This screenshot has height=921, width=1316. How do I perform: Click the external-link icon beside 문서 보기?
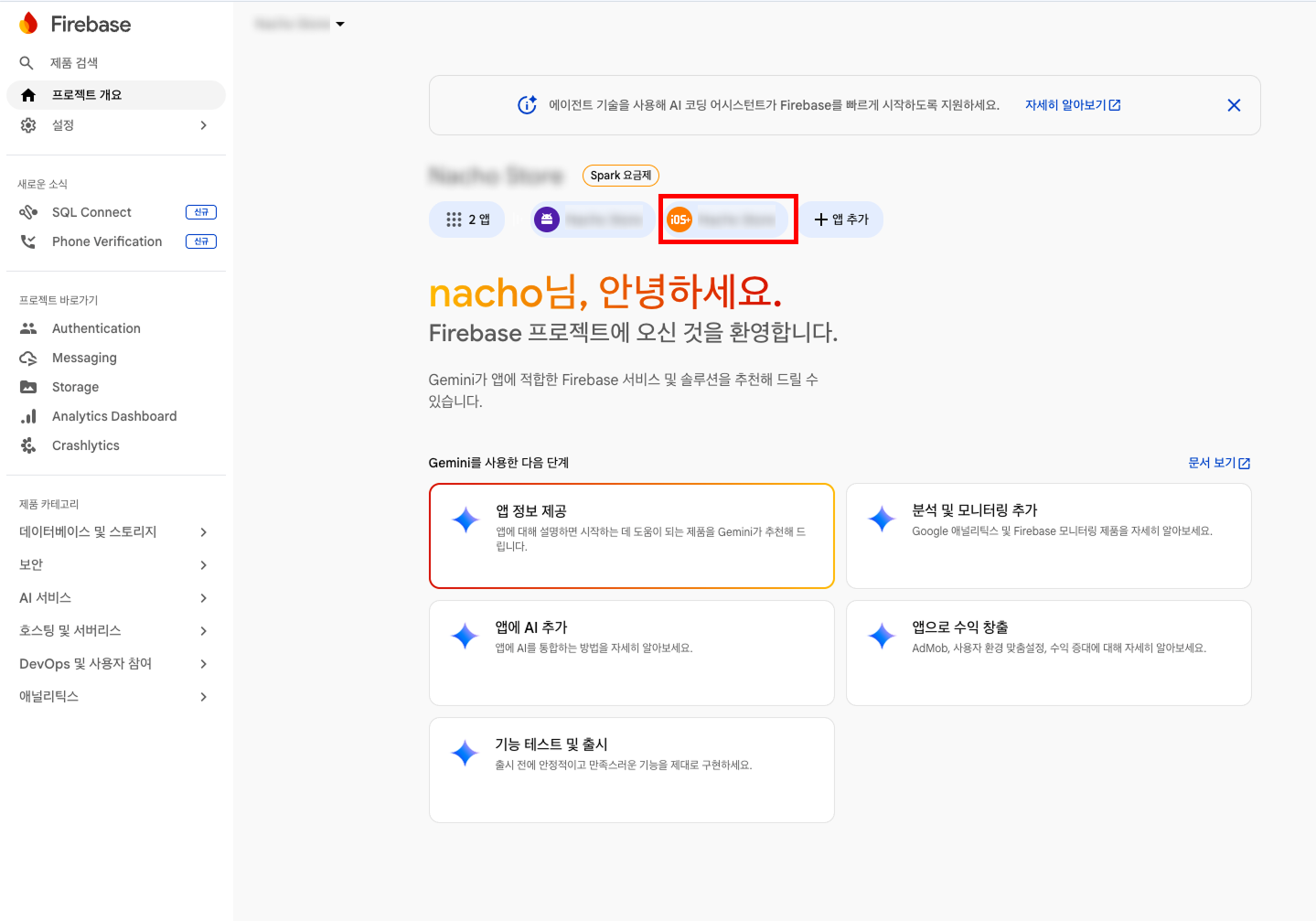tap(1244, 464)
